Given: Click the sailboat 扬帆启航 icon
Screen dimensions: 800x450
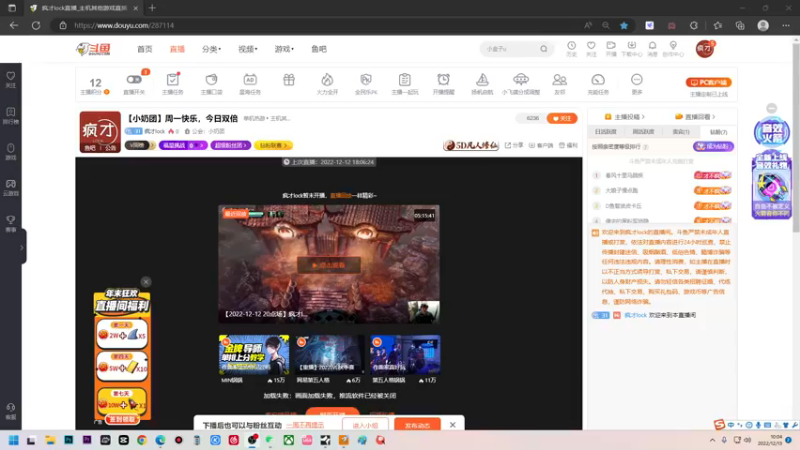Looking at the screenshot, I should click(x=482, y=80).
